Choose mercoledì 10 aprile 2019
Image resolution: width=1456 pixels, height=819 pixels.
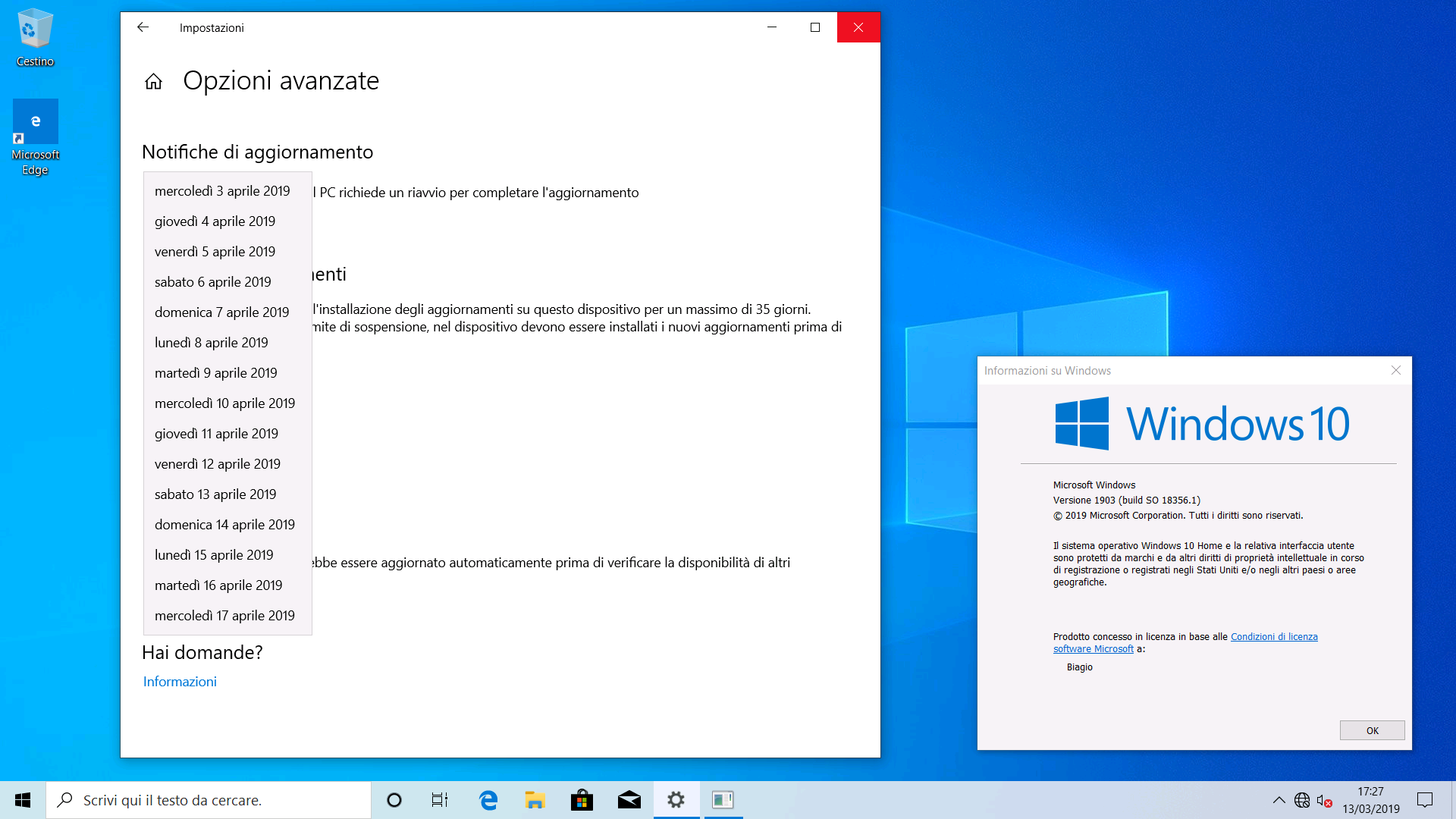tap(227, 403)
